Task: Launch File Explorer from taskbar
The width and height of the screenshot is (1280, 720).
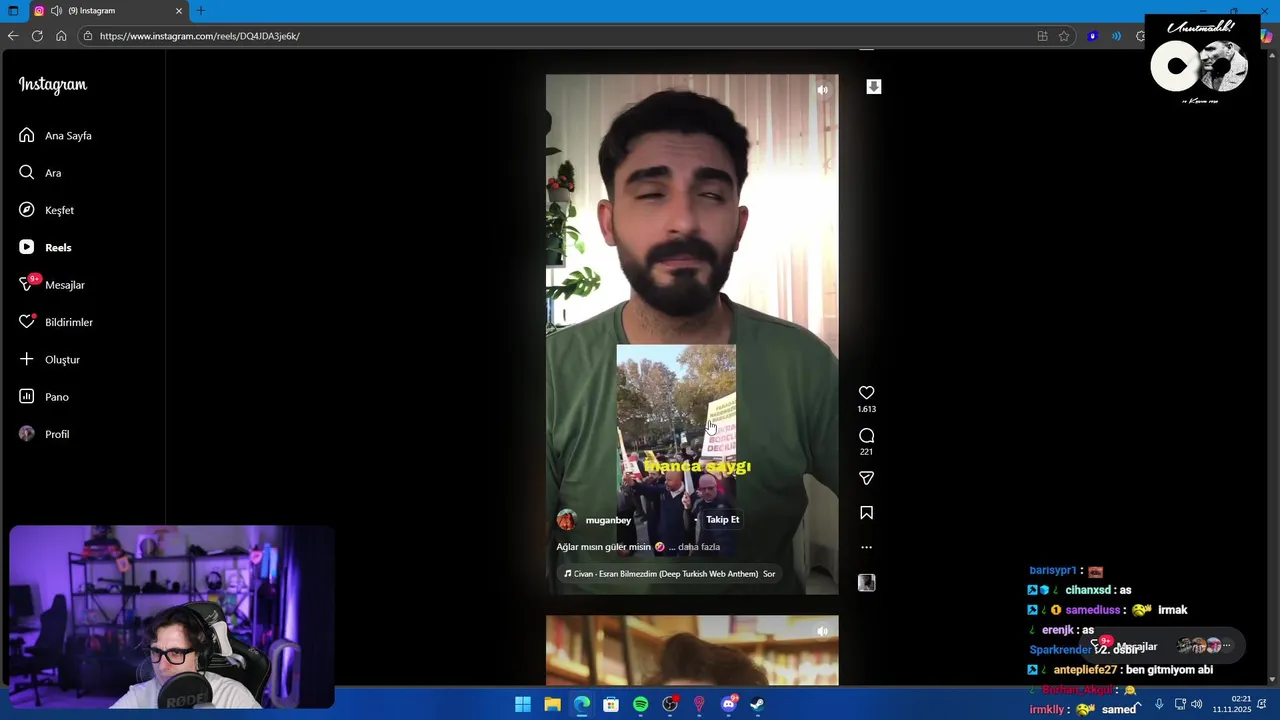Action: (552, 704)
